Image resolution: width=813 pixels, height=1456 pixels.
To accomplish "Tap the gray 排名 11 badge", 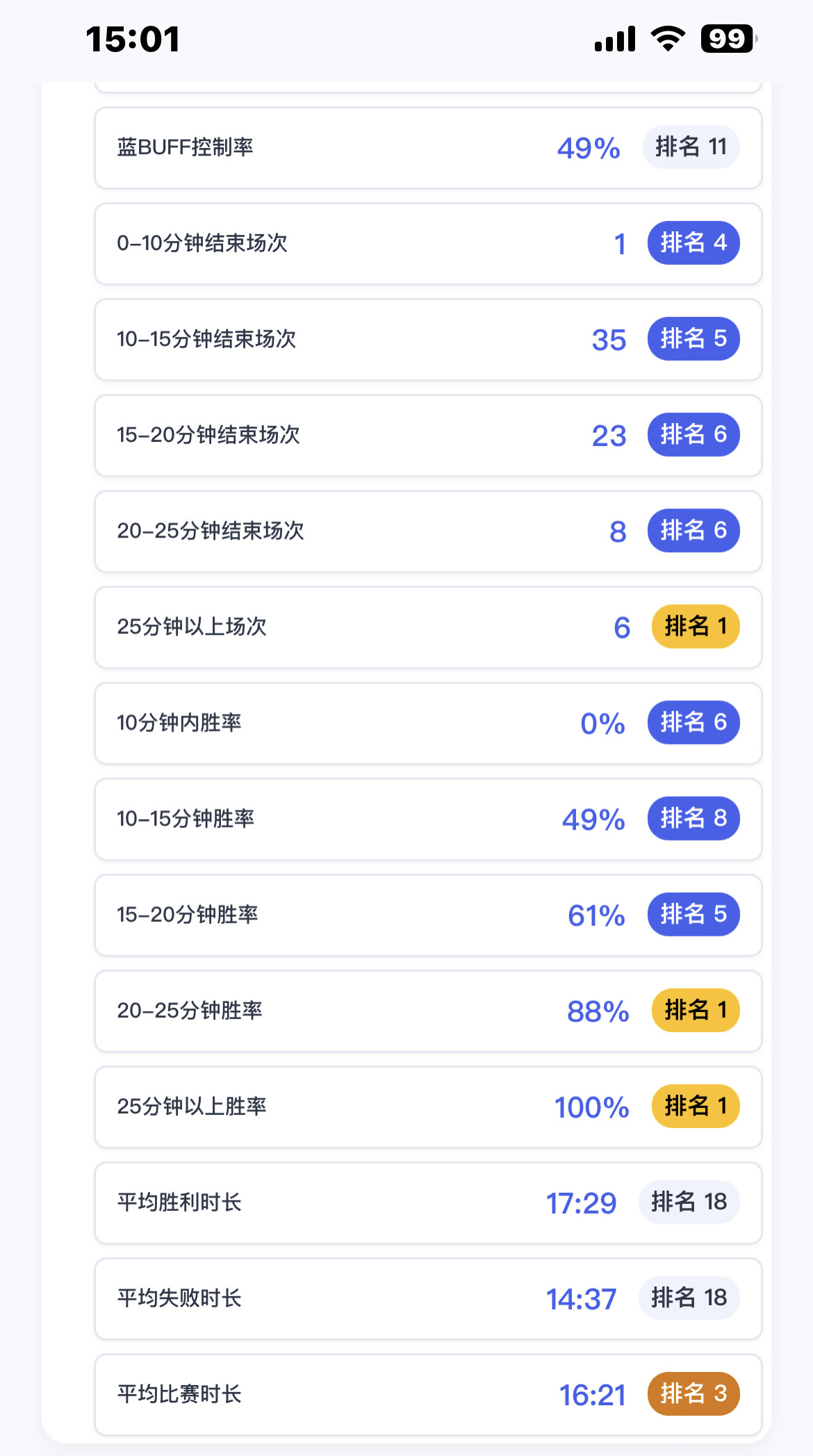I will click(x=691, y=147).
